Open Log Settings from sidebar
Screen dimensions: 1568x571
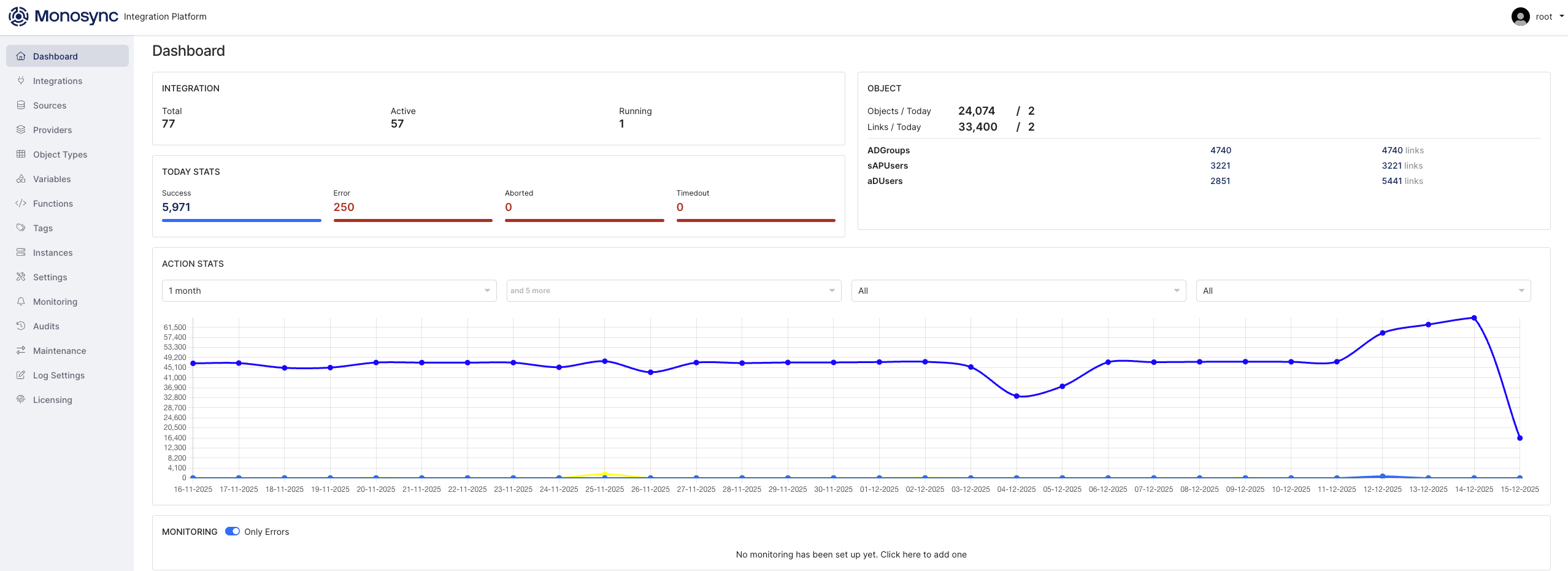(59, 375)
